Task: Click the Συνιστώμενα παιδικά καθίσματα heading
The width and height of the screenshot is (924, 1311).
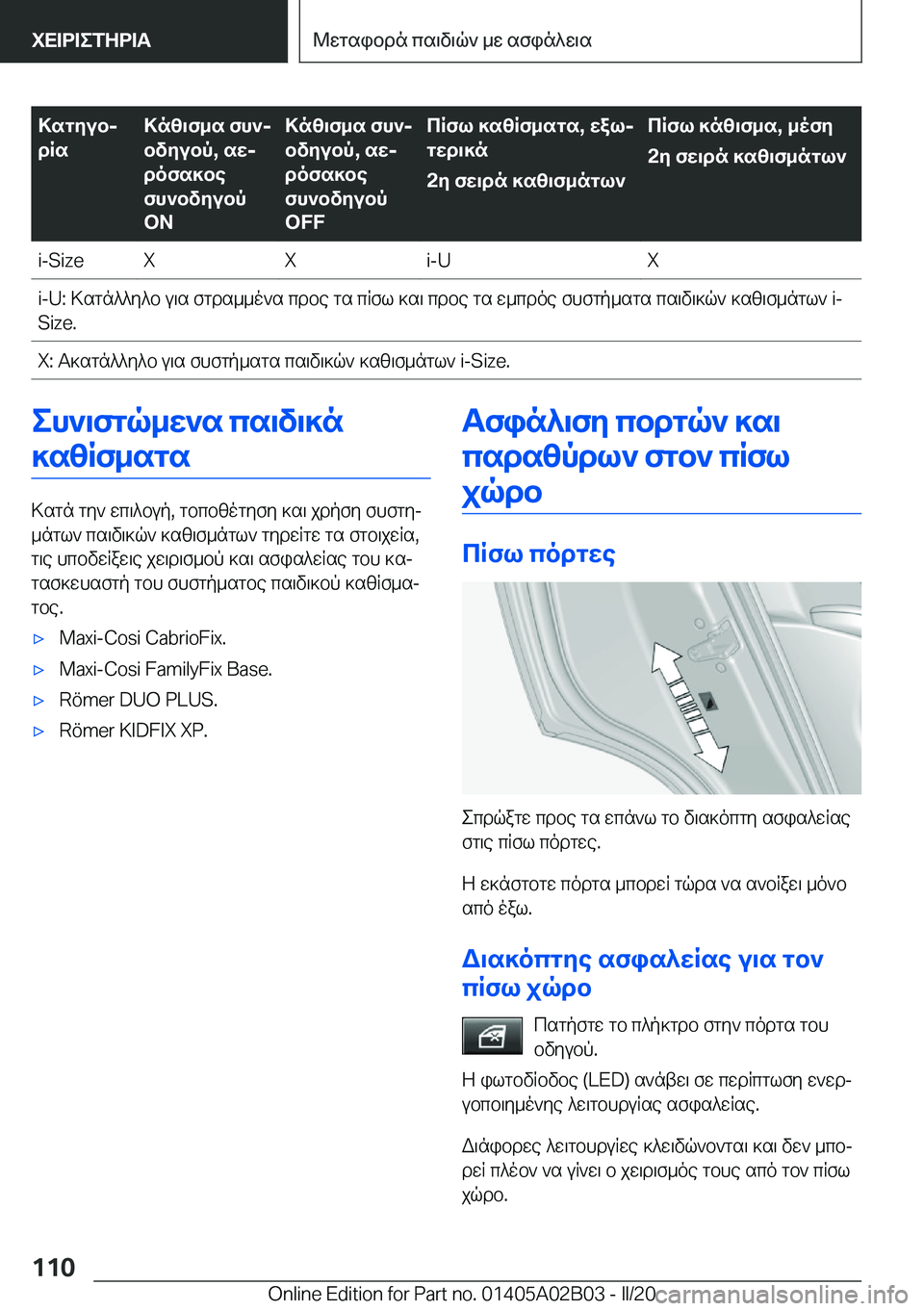Action: pos(188,438)
